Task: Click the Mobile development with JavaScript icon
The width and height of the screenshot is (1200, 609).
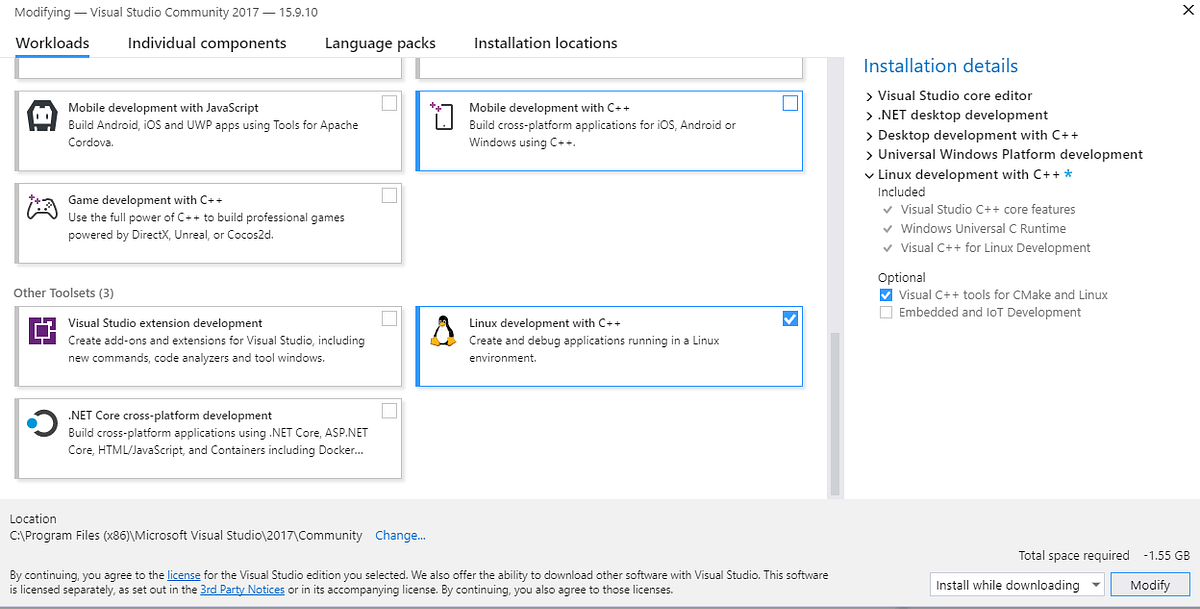Action: pos(40,116)
